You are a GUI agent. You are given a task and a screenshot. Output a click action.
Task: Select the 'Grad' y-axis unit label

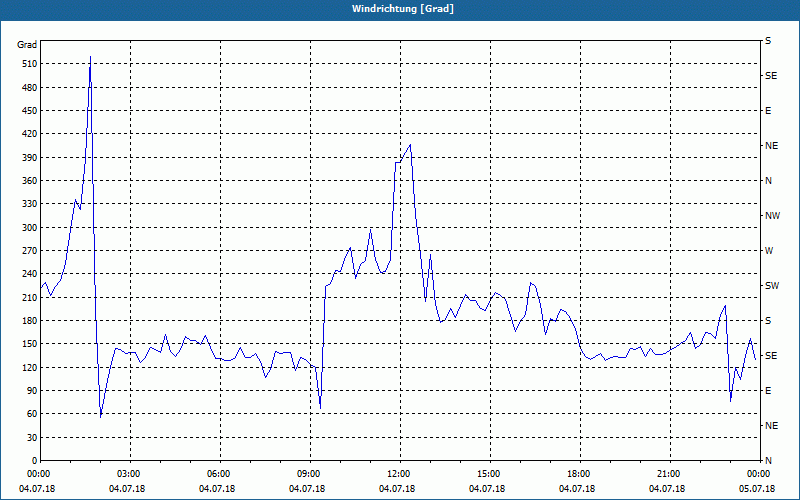click(27, 45)
